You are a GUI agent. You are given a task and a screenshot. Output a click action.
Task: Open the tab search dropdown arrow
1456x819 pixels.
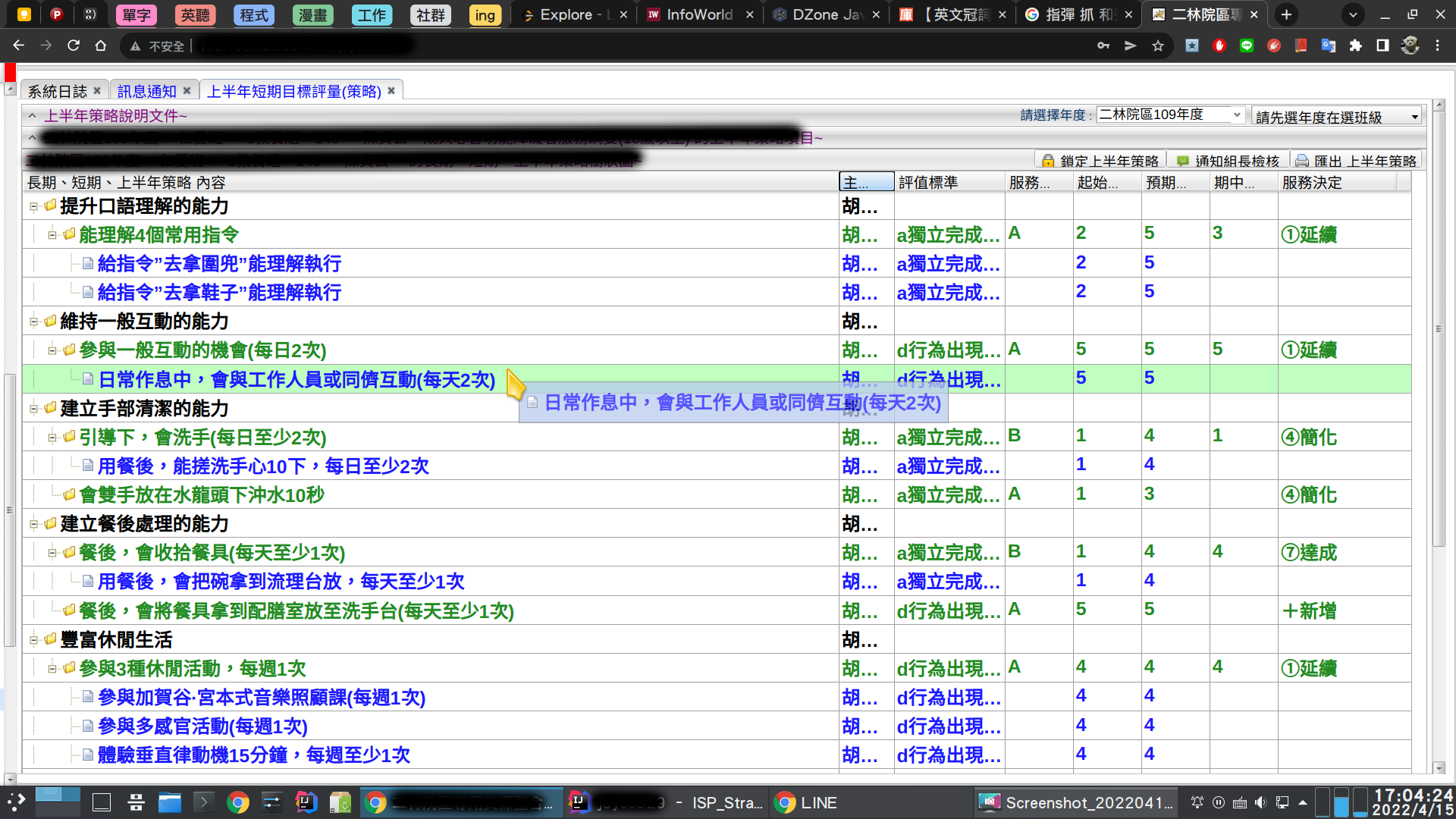(x=1353, y=14)
